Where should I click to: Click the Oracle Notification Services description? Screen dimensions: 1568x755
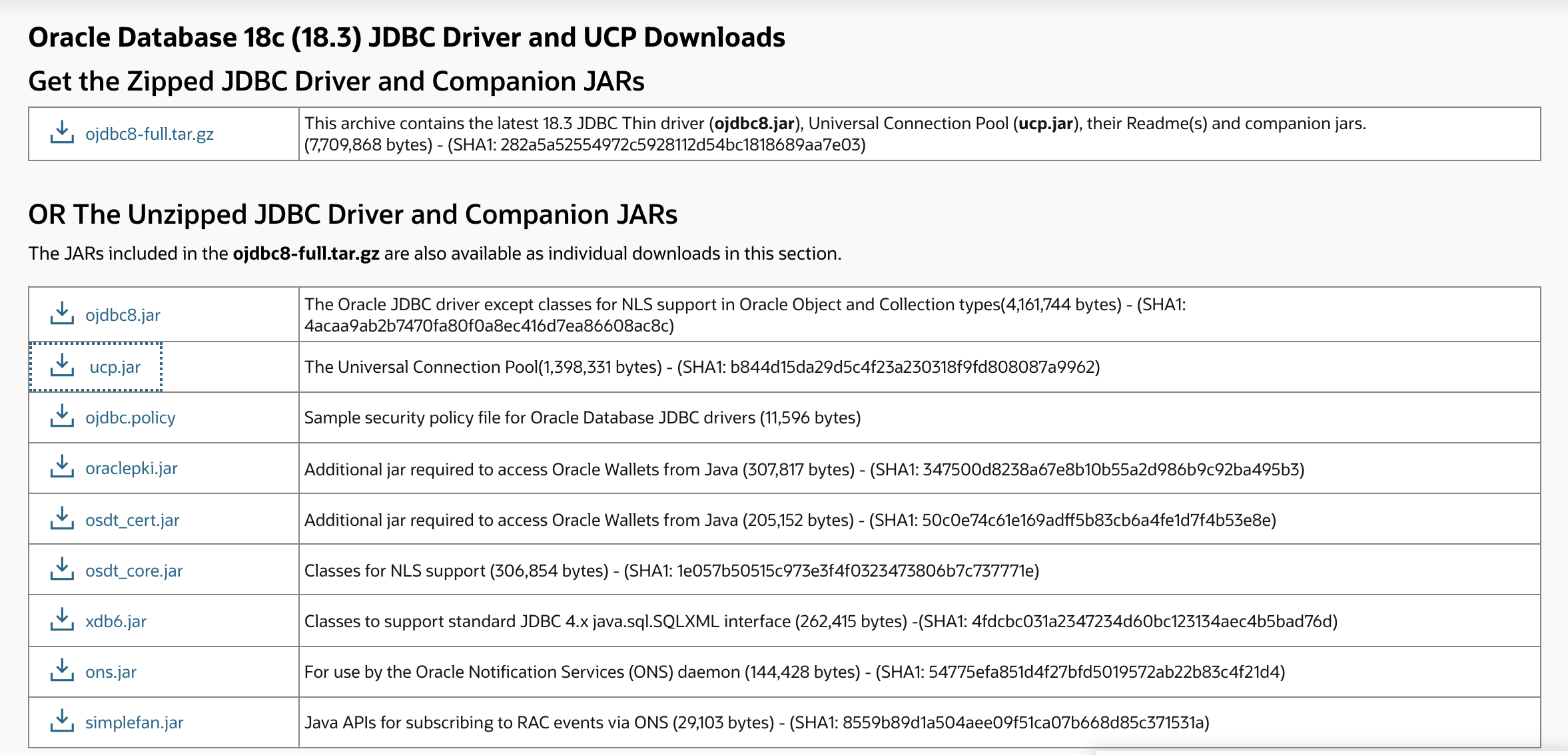(795, 672)
